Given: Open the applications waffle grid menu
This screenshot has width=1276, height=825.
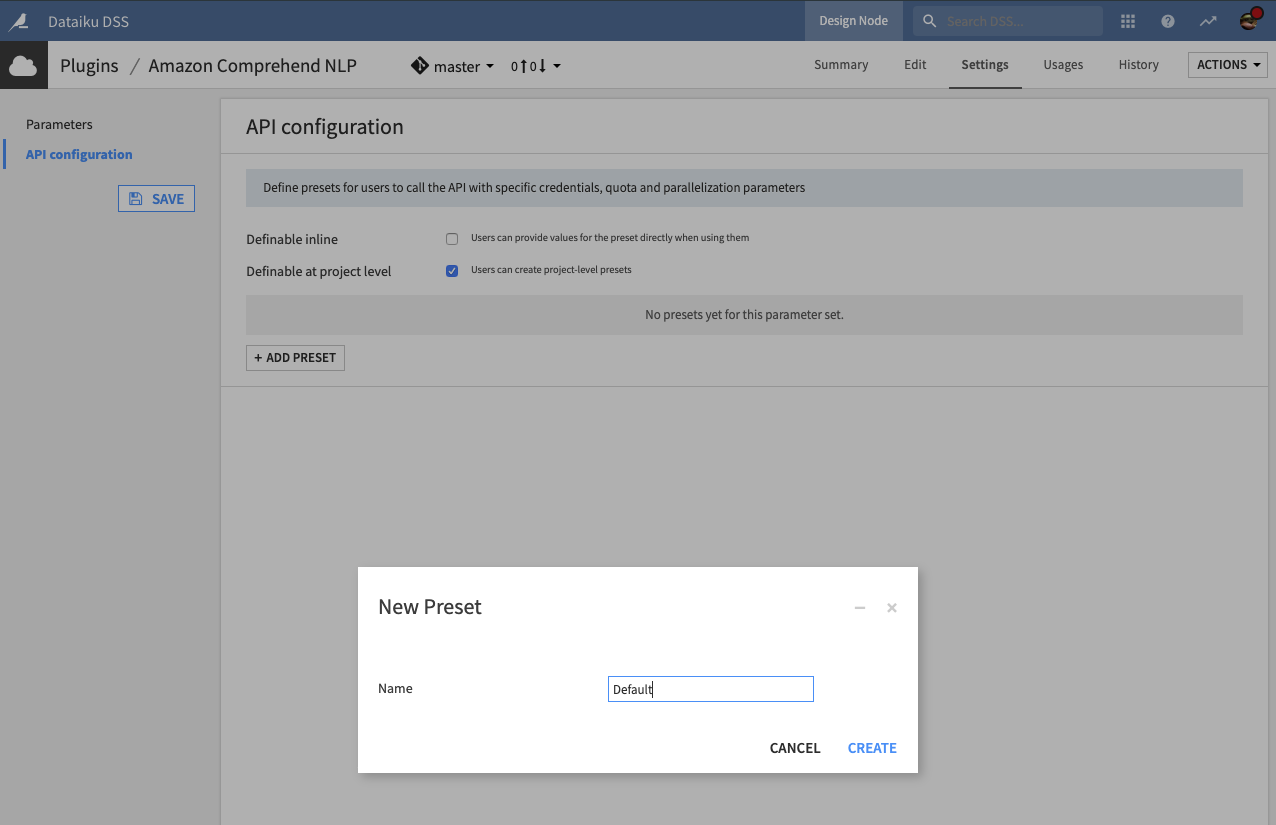Looking at the screenshot, I should coord(1128,20).
